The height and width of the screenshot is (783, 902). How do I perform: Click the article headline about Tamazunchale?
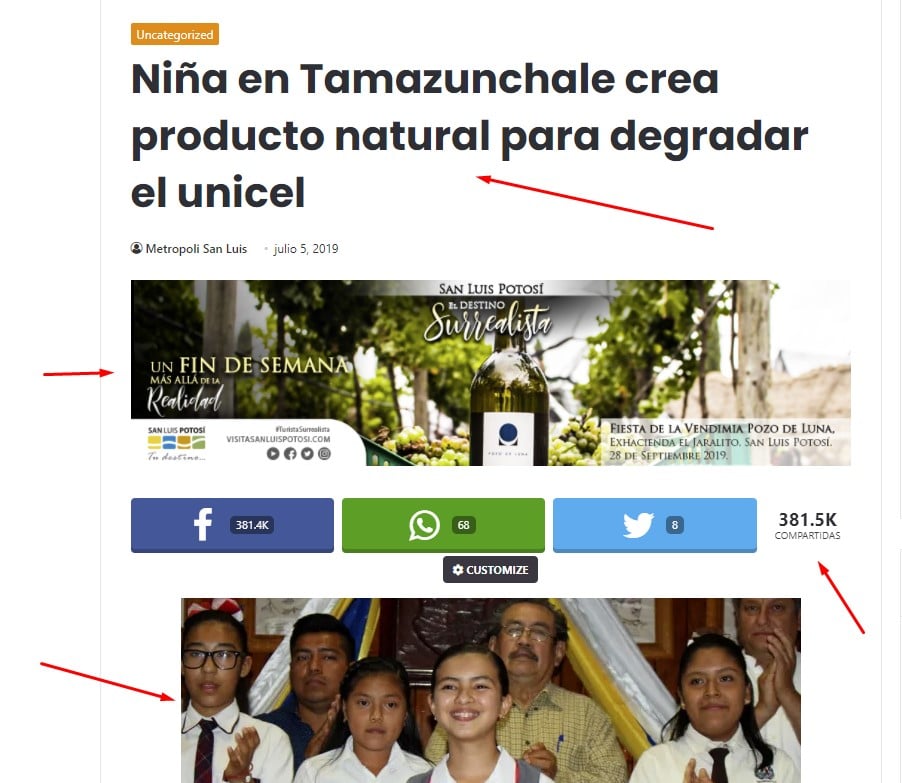469,135
